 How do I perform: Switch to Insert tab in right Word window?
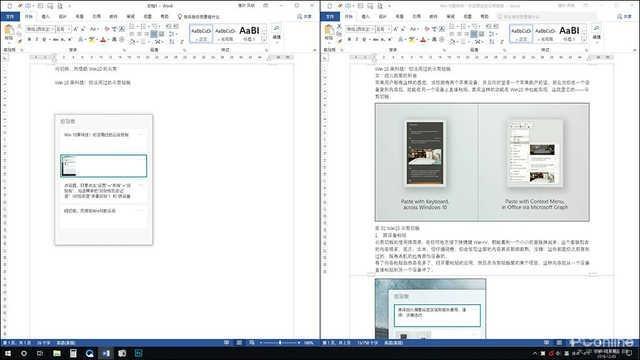point(365,17)
